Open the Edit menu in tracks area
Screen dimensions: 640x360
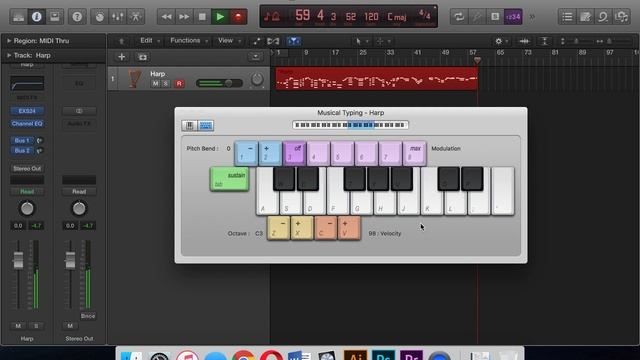pyautogui.click(x=149, y=40)
